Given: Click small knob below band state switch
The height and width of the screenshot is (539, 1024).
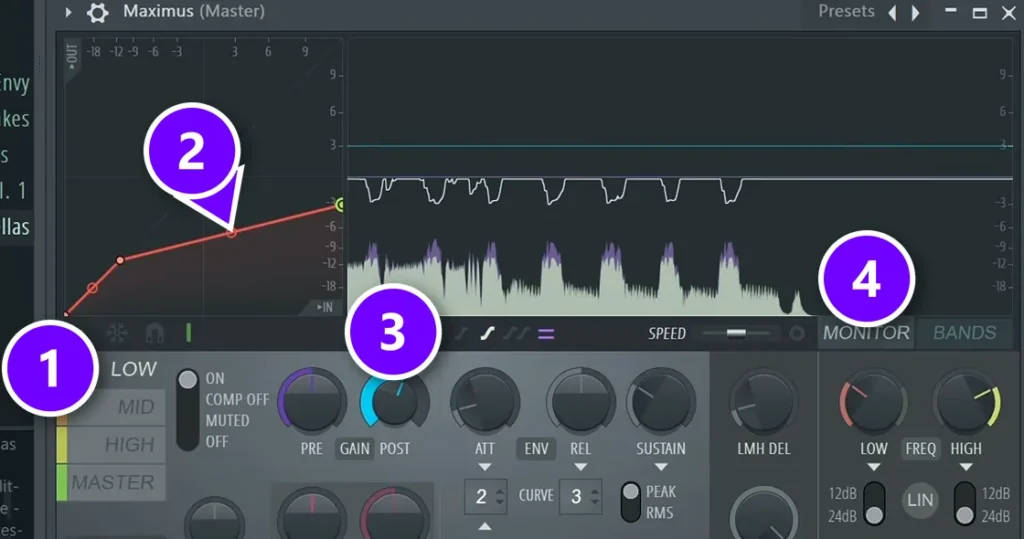Looking at the screenshot, I should pyautogui.click(x=214, y=519).
